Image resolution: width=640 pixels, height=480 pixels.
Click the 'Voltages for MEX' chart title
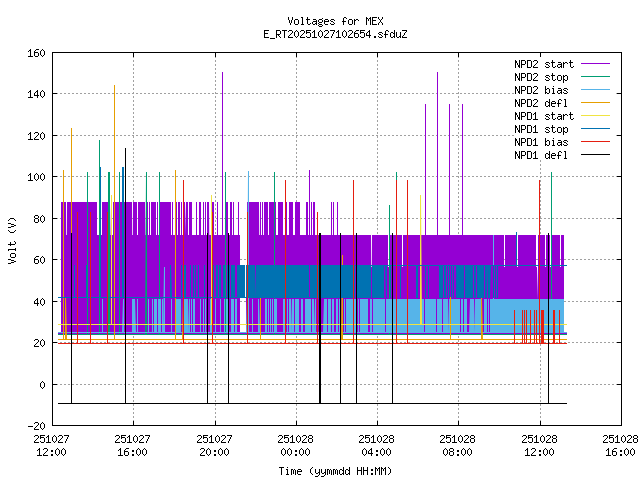click(x=334, y=21)
